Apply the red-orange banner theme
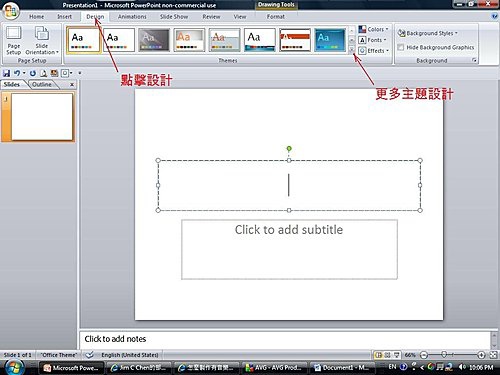This screenshot has height=375, width=500. point(295,40)
